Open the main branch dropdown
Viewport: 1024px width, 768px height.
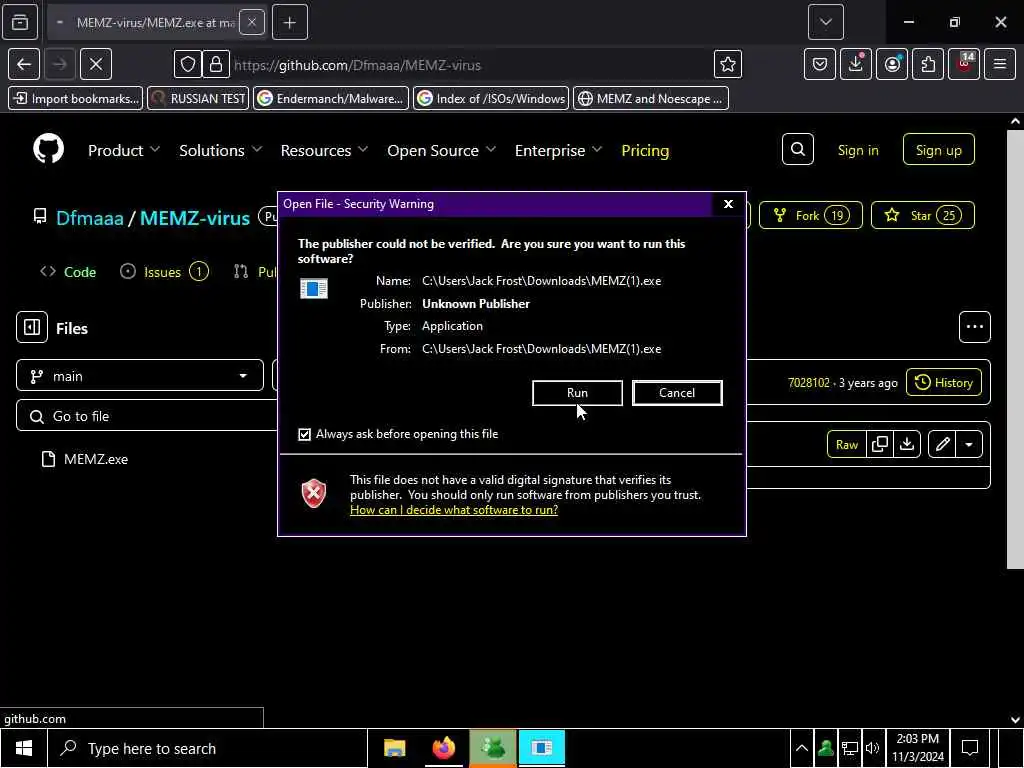coord(140,376)
